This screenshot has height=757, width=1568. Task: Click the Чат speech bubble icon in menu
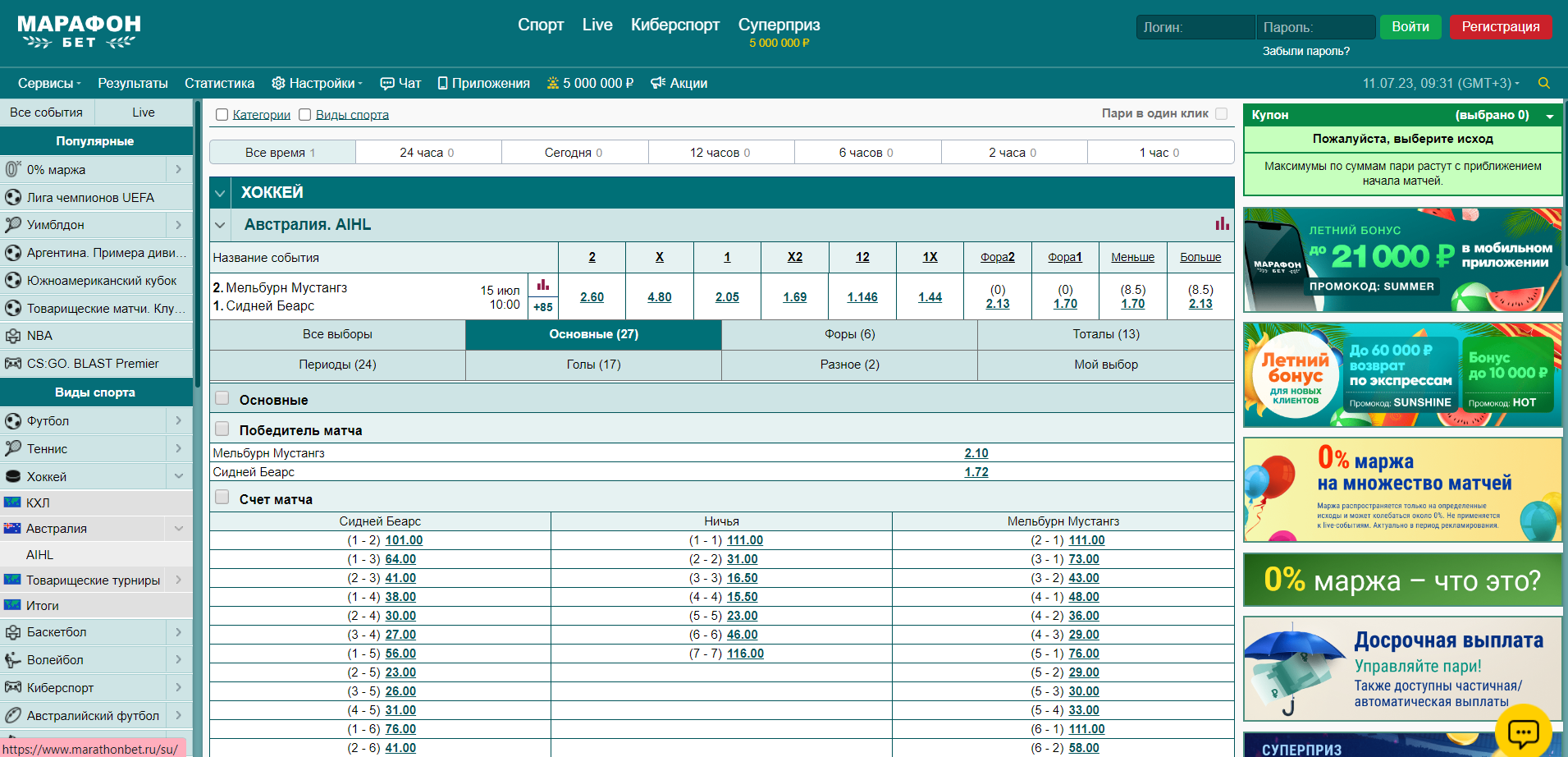pyautogui.click(x=387, y=83)
